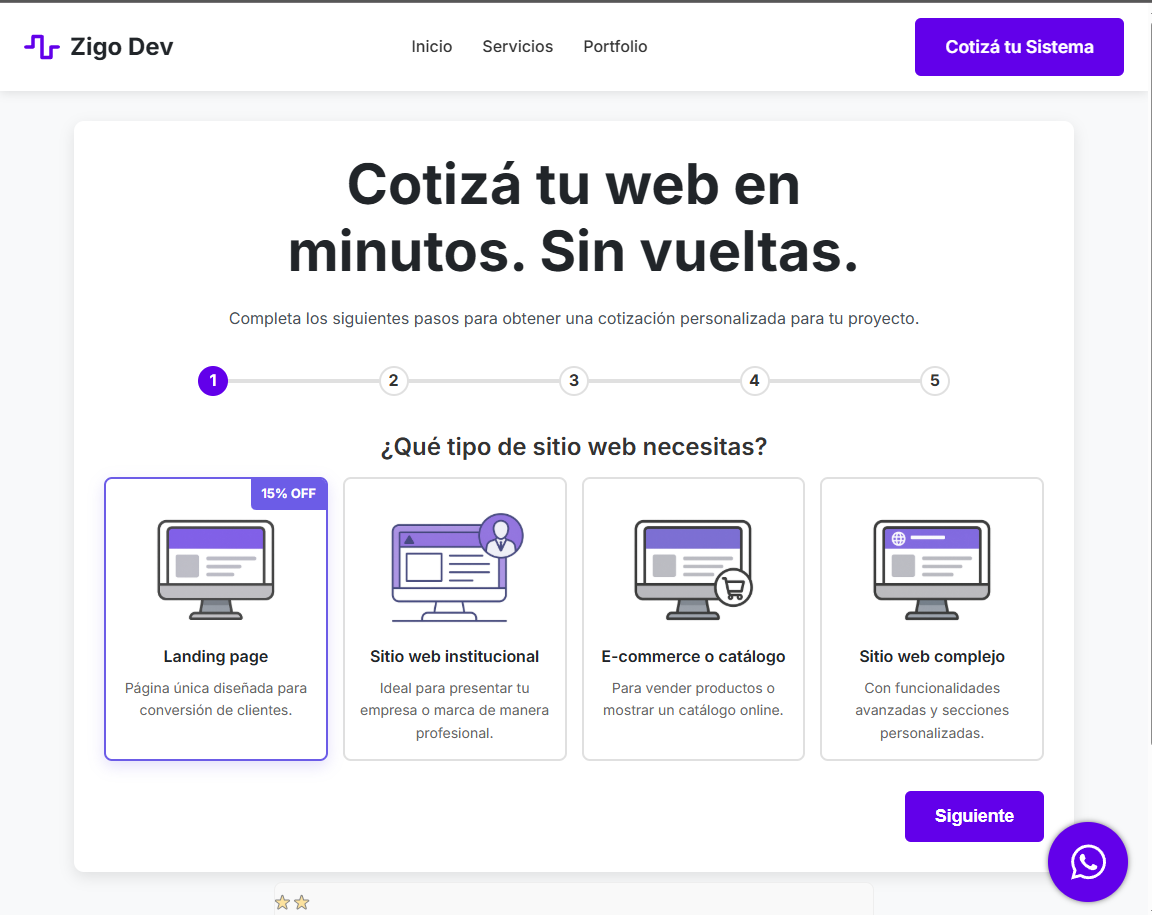The height and width of the screenshot is (915, 1152).
Task: Open the Portfolio menu
Action: click(x=615, y=46)
